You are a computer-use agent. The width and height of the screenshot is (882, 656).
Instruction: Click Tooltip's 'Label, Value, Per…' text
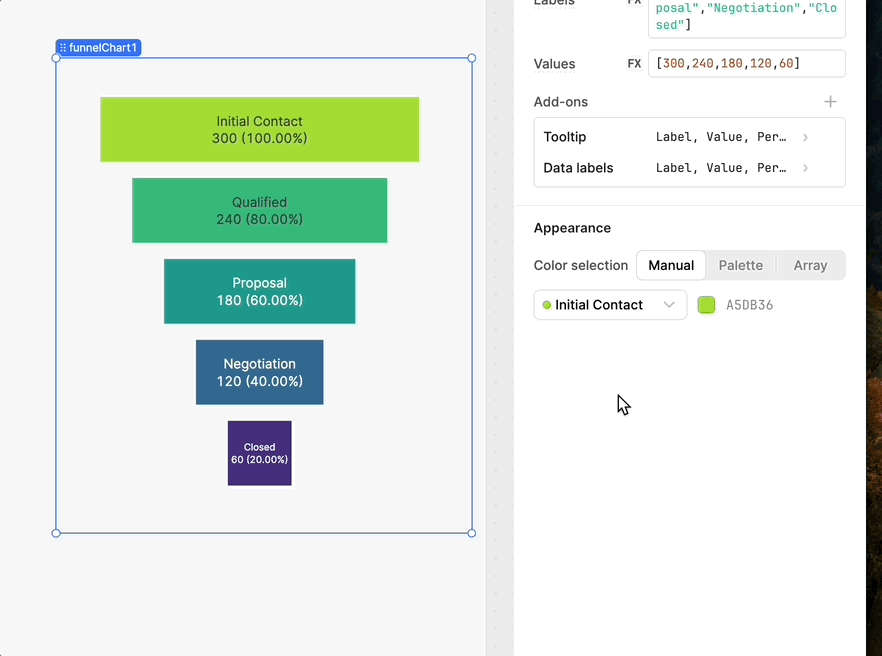coord(721,137)
